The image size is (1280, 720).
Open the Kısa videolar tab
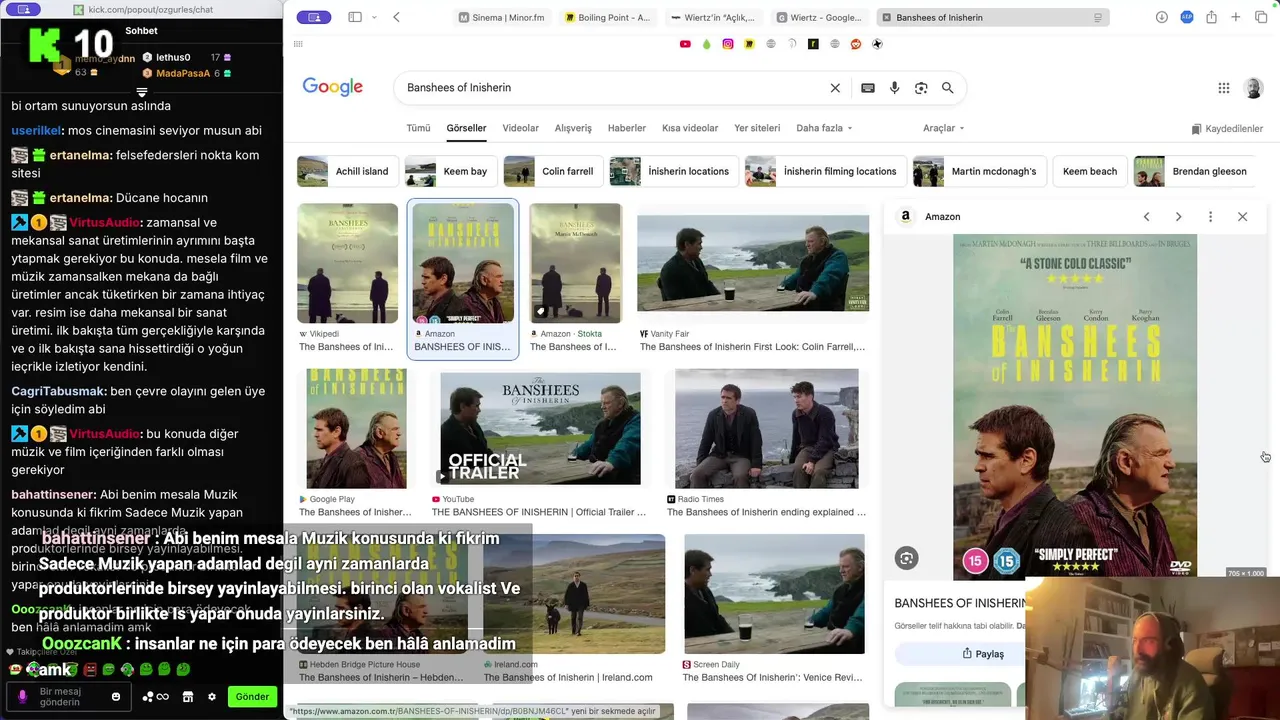click(690, 128)
